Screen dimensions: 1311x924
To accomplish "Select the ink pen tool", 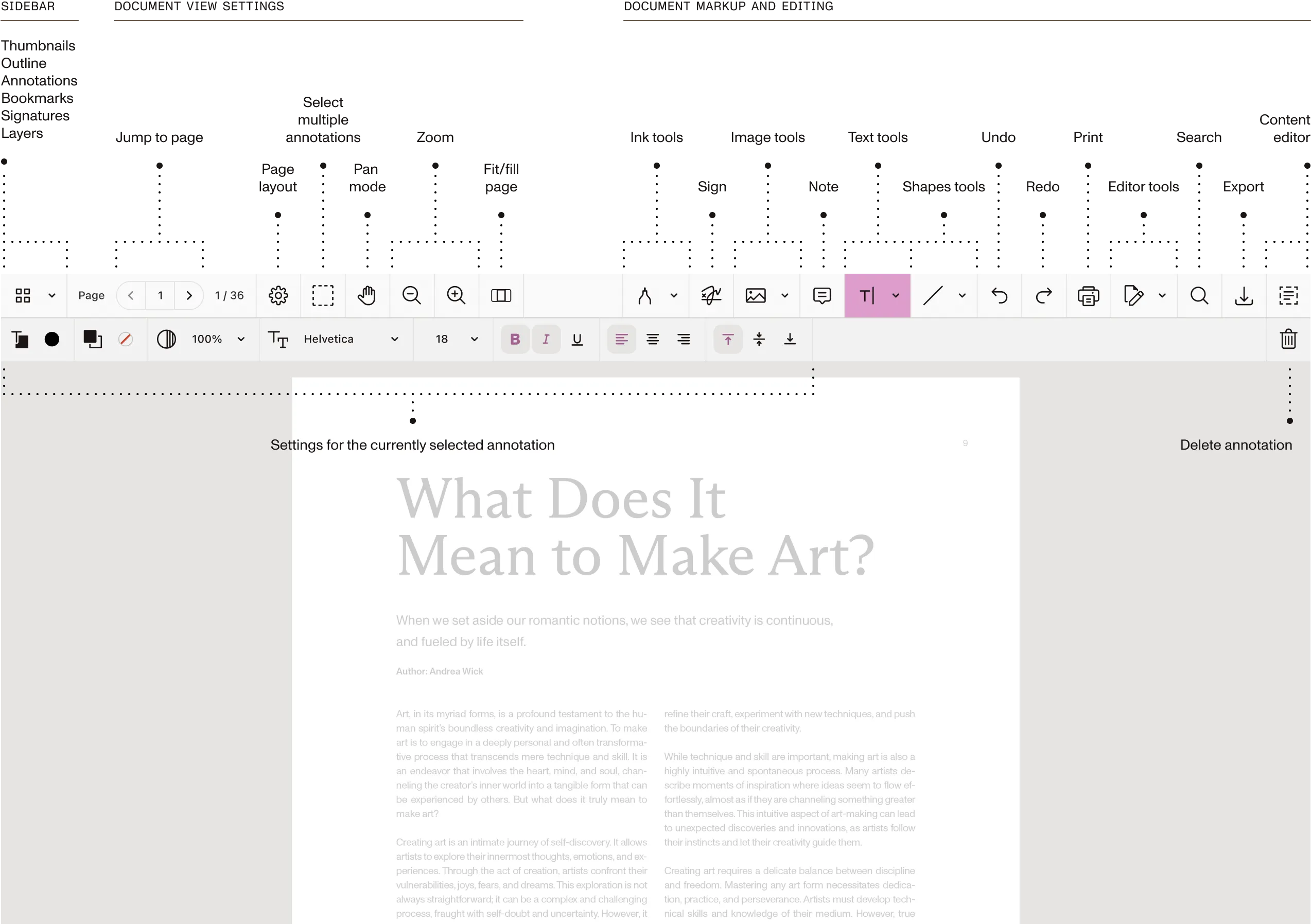I will [x=645, y=296].
